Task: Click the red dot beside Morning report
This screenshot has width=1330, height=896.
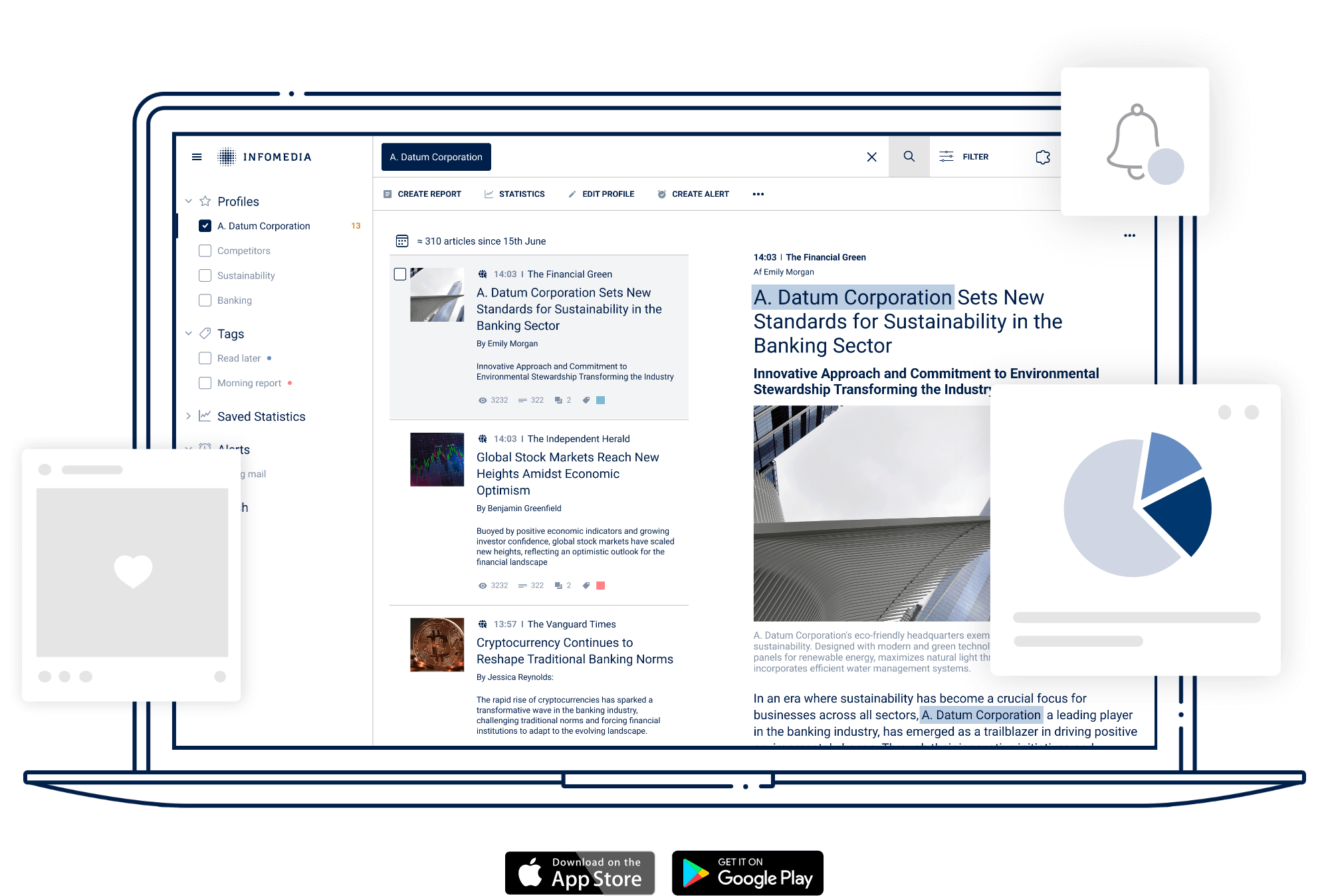Action: (290, 383)
